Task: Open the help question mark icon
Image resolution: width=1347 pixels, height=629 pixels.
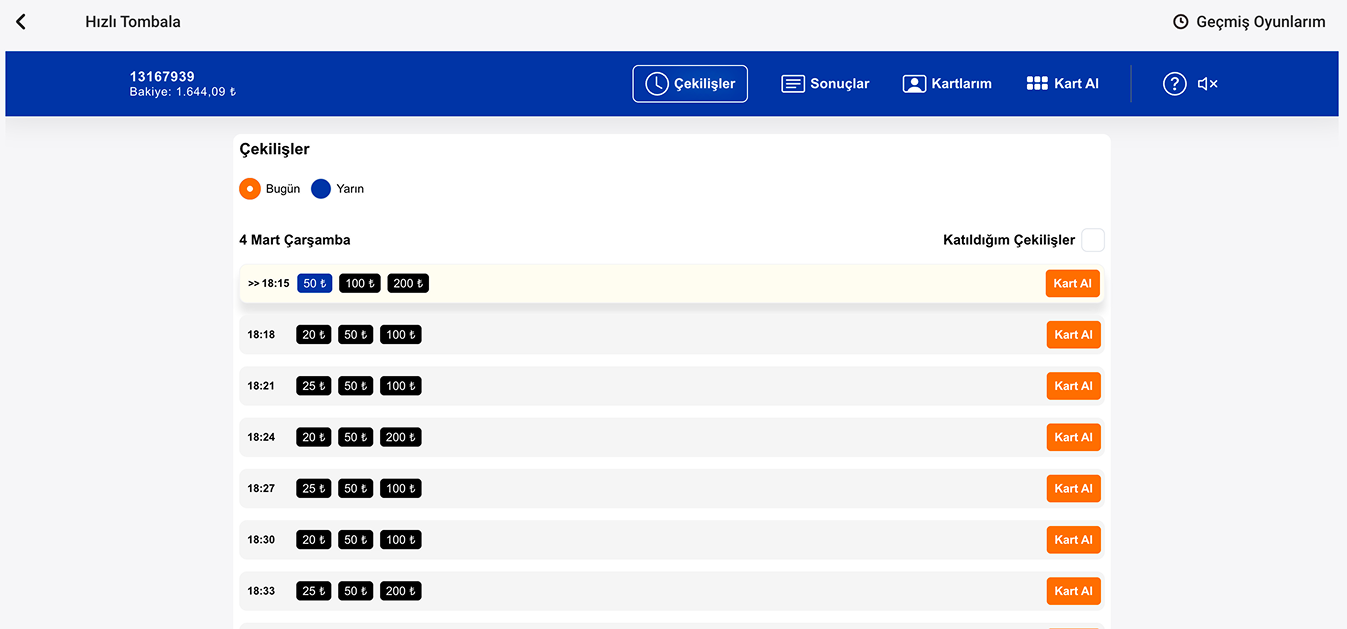Action: click(x=1174, y=84)
